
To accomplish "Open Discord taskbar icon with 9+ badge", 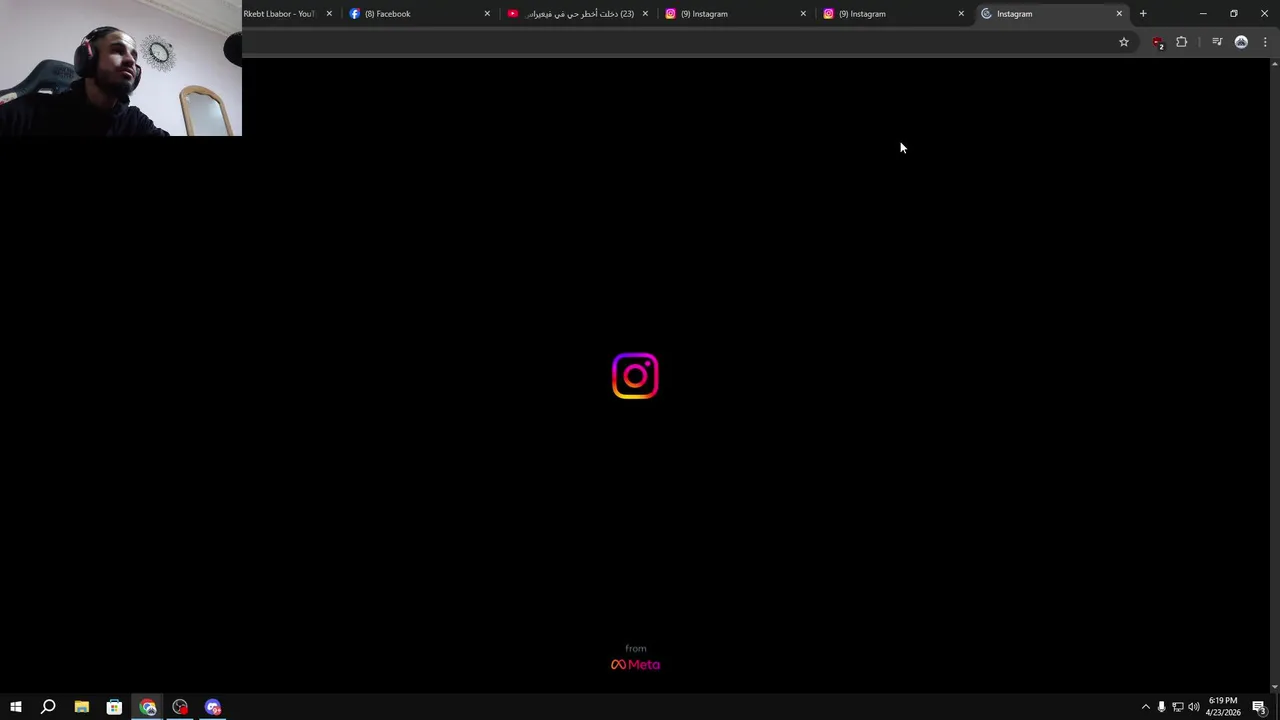I will 213,707.
